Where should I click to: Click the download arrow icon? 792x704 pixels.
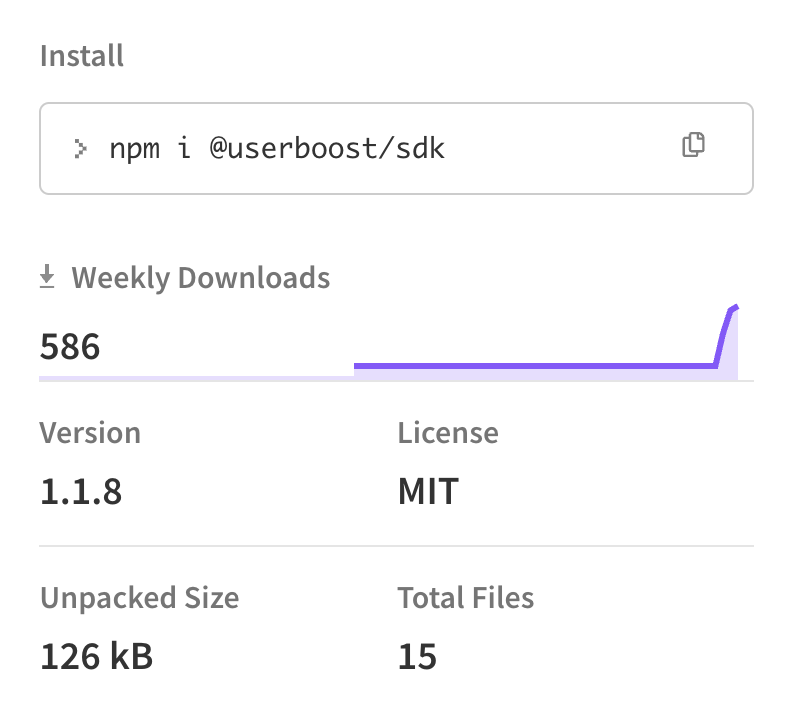[47, 277]
